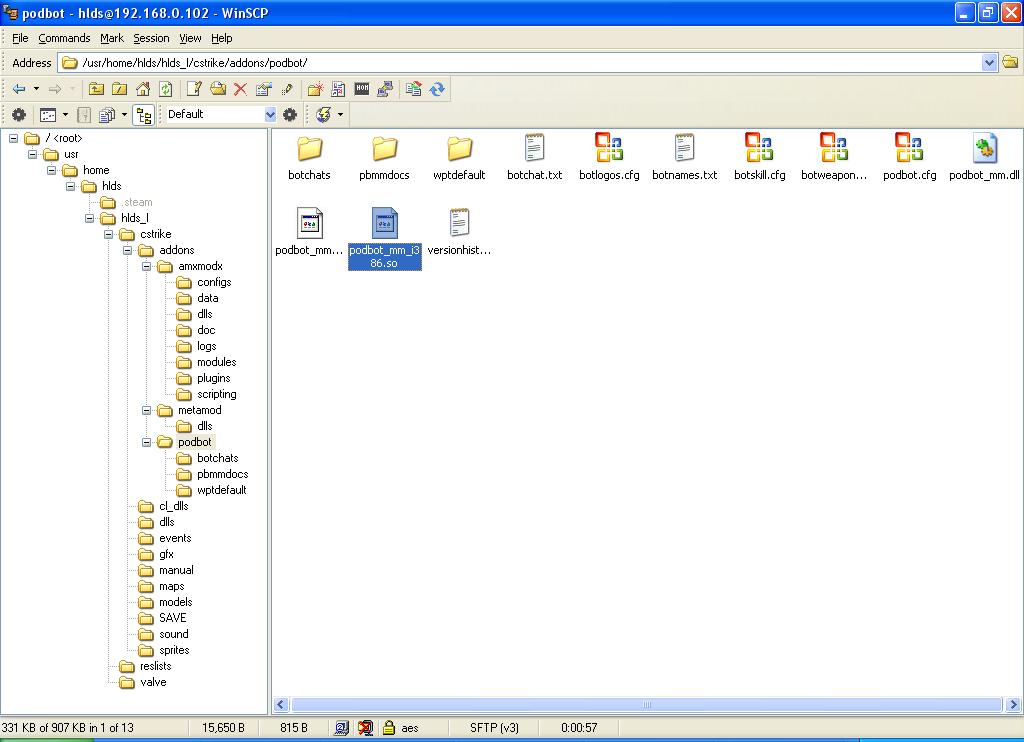This screenshot has width=1024, height=742.
Task: Select the botchat.txt file
Action: tap(534, 157)
